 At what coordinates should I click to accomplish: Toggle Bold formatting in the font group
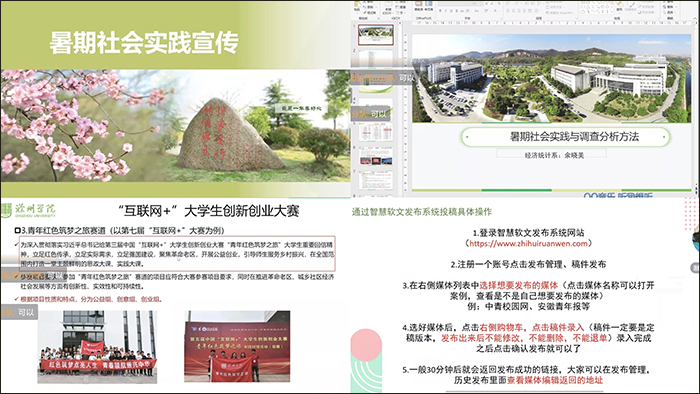(x=440, y=11)
